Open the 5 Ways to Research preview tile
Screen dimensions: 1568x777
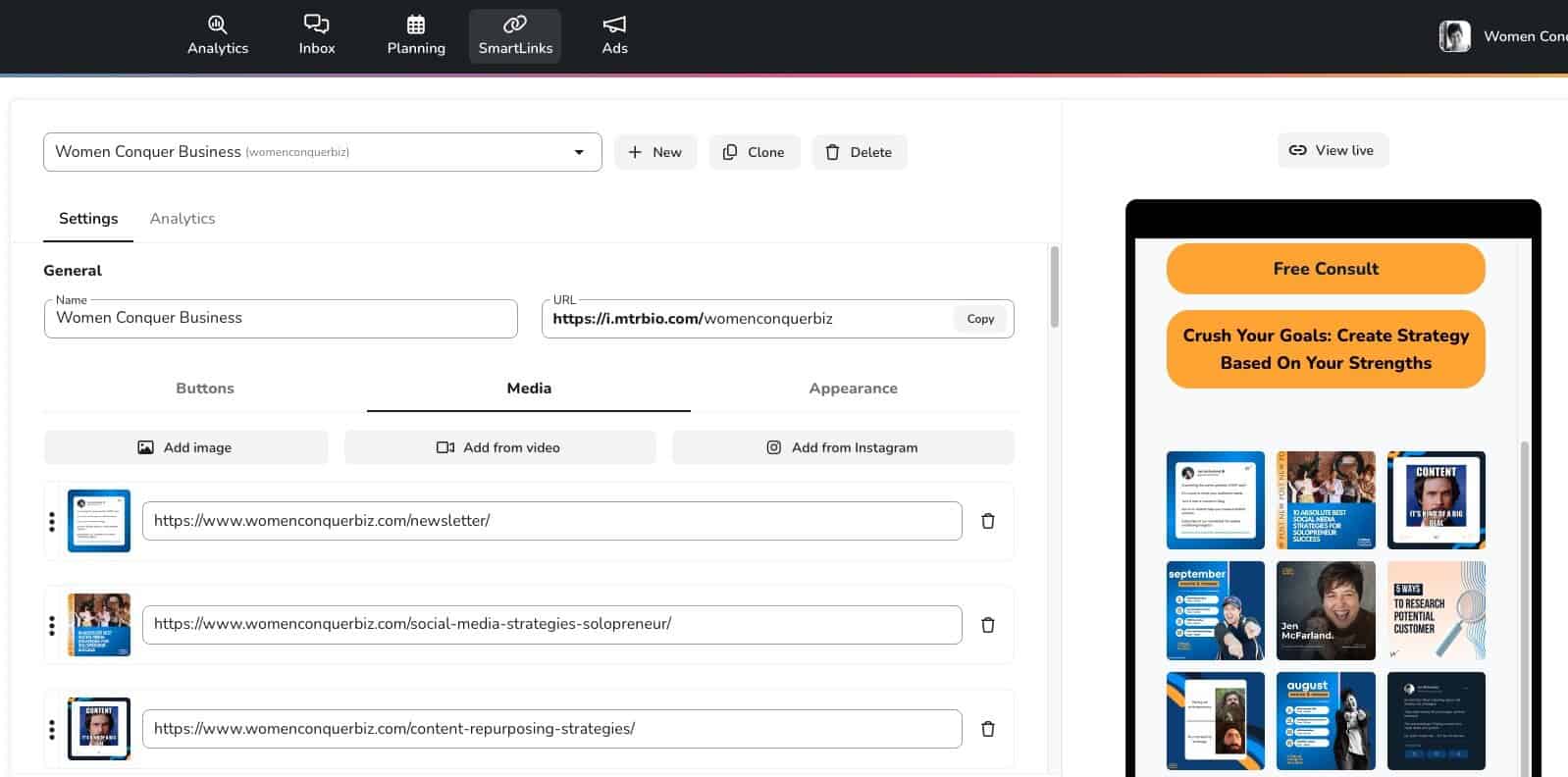coord(1437,610)
